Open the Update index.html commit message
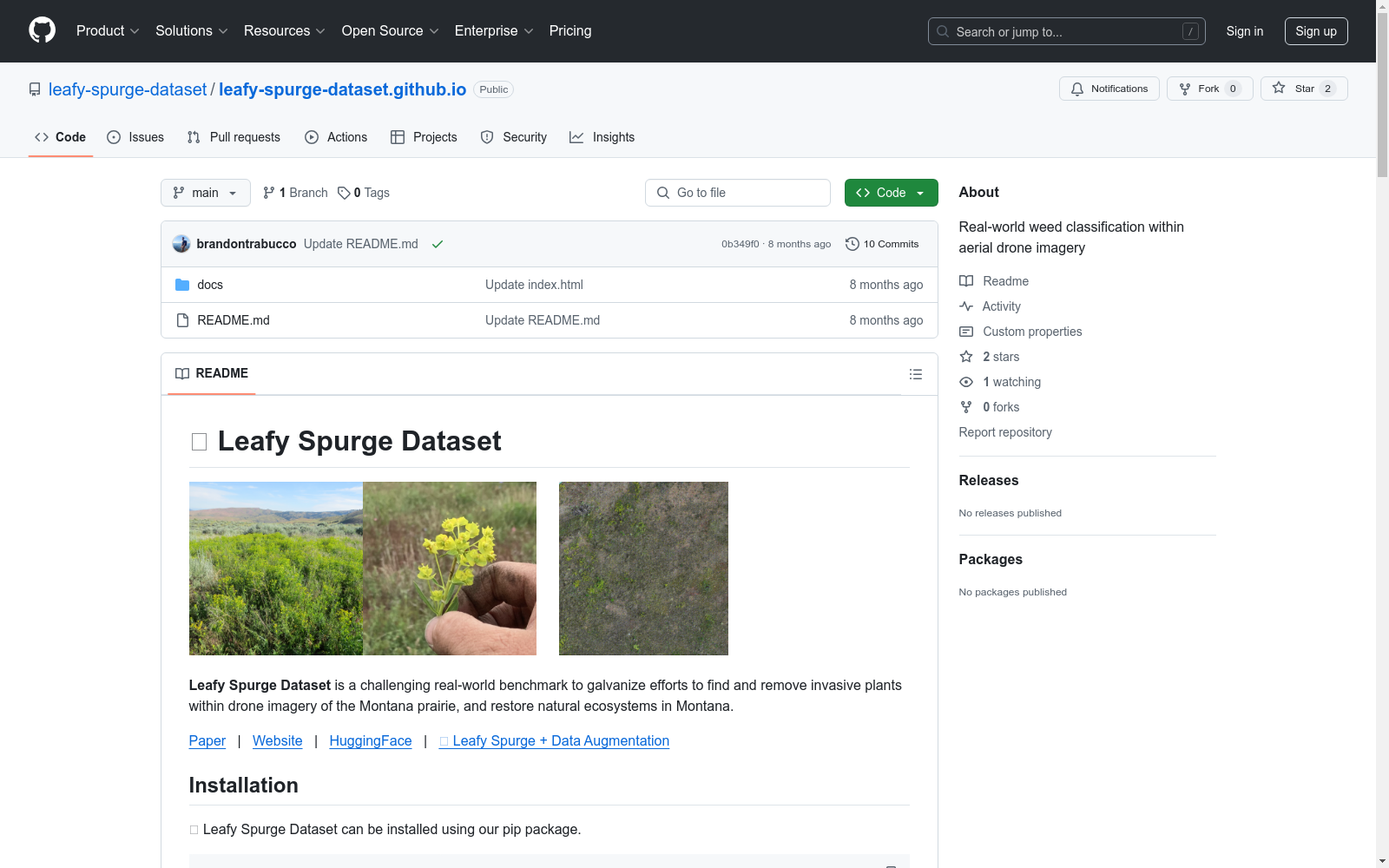The width and height of the screenshot is (1389, 868). click(x=534, y=285)
